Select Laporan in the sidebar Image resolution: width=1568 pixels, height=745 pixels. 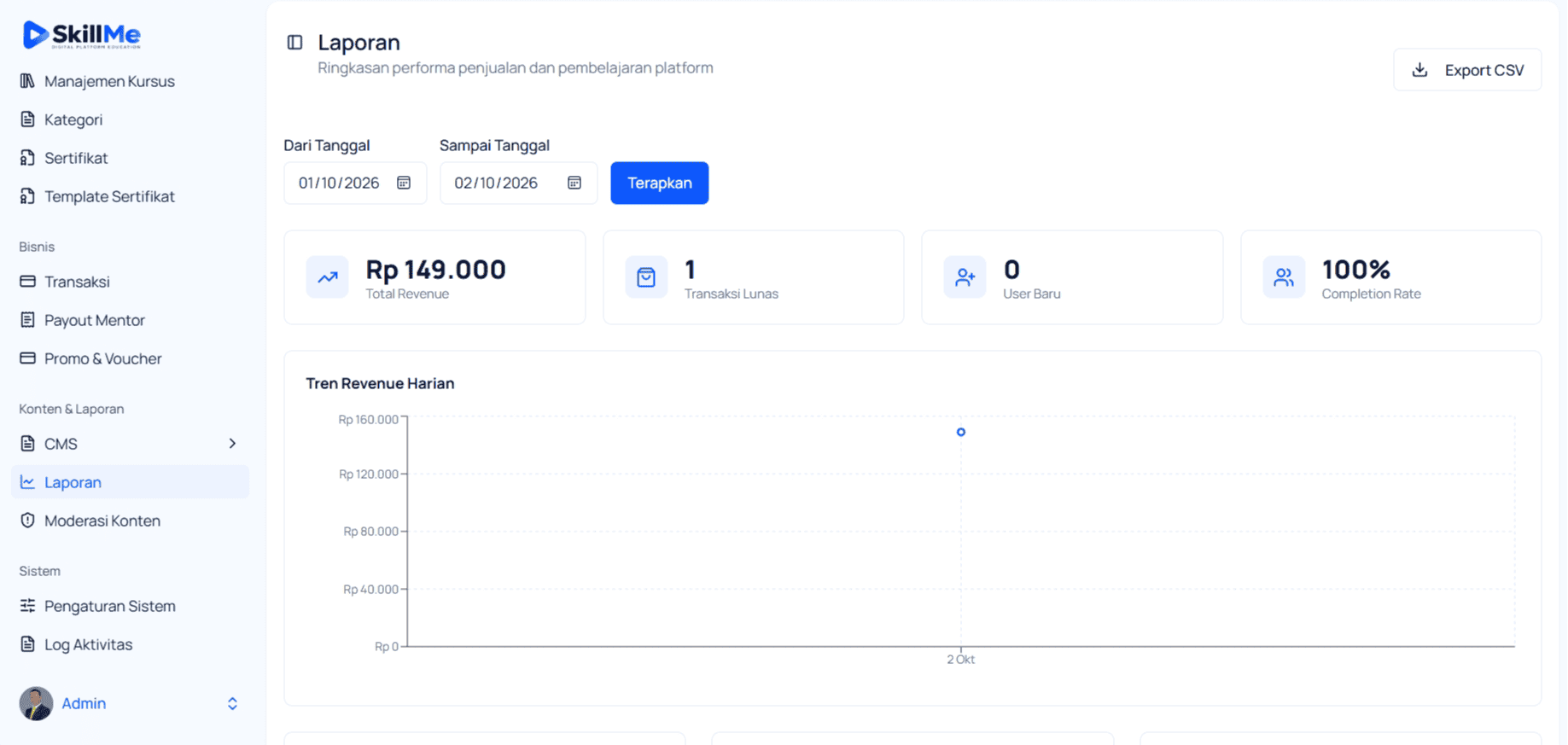(x=130, y=482)
